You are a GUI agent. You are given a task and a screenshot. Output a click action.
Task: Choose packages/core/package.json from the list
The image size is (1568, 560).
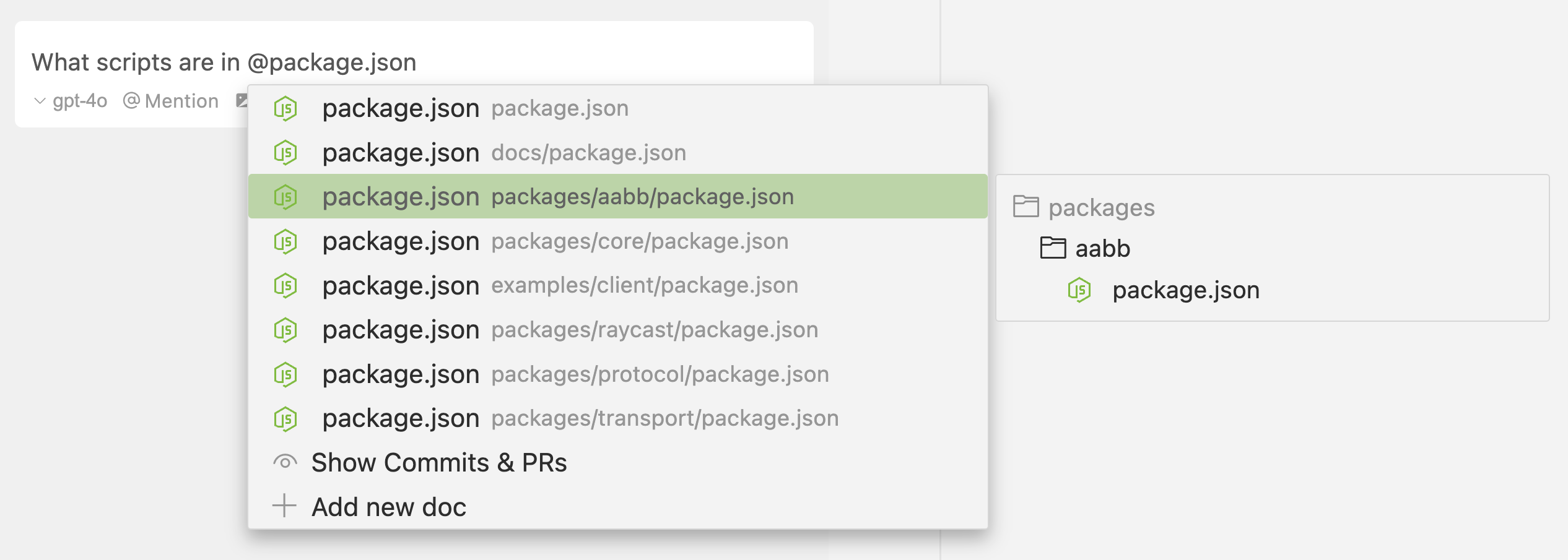point(639,241)
